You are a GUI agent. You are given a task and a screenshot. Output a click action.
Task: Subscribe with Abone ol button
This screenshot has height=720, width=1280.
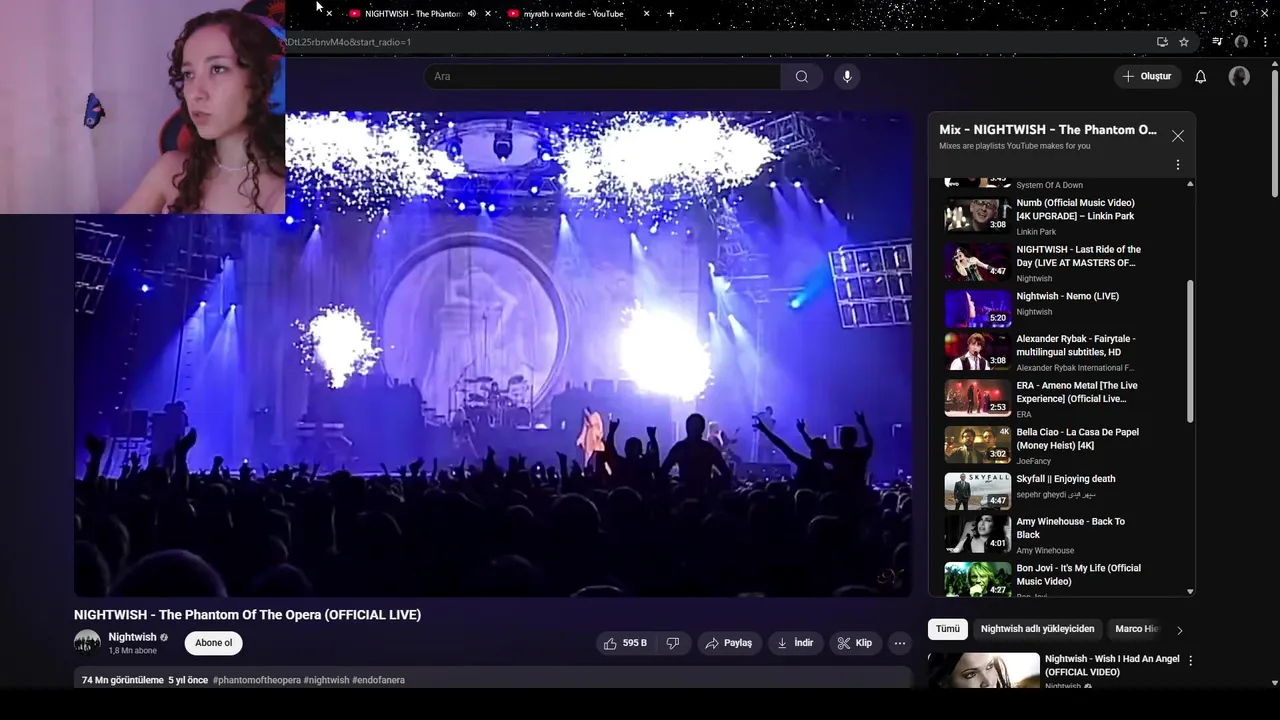213,643
